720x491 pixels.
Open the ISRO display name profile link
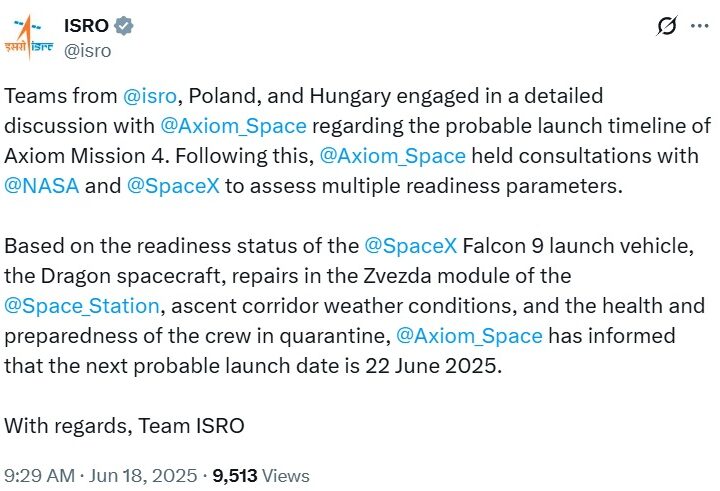click(86, 25)
